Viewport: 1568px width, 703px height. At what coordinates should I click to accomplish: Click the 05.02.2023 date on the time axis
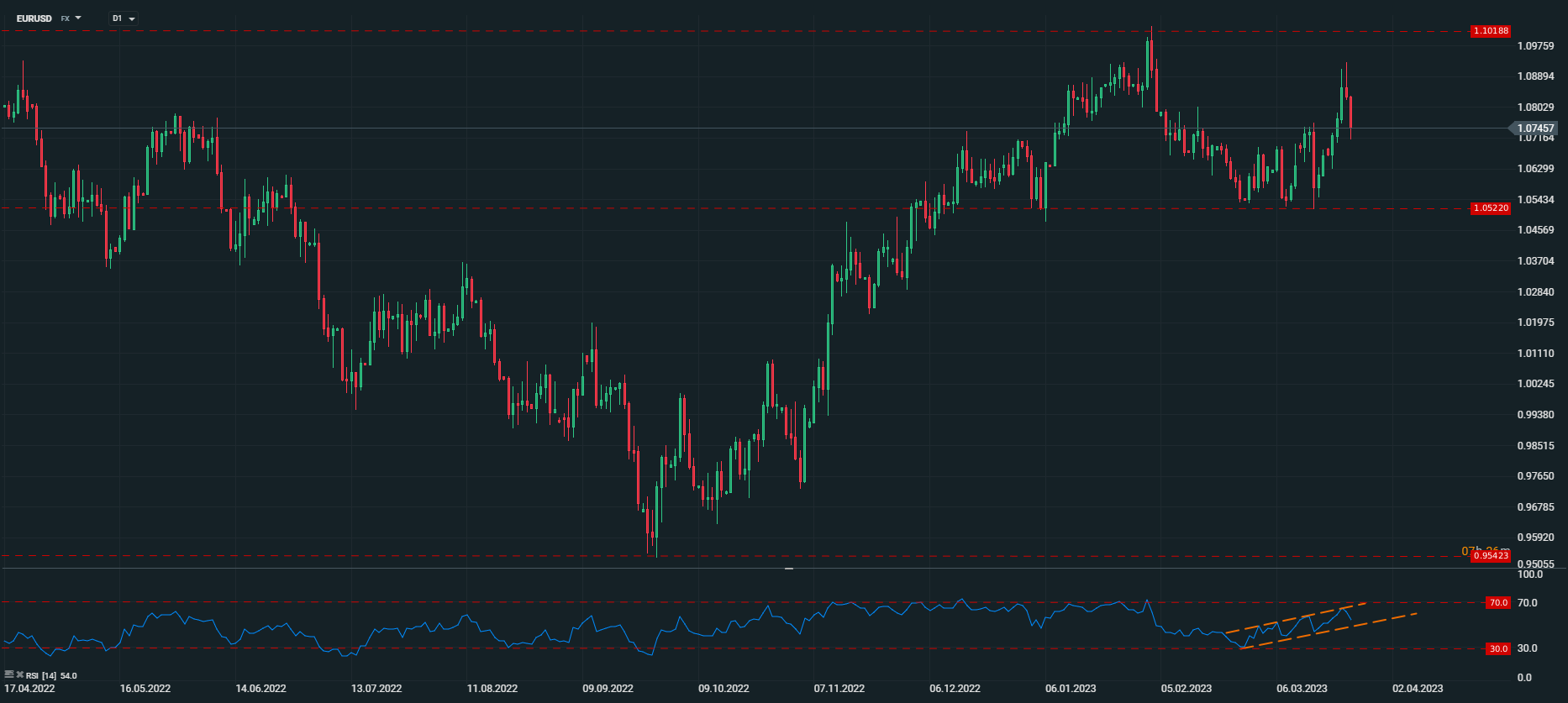pos(1187,689)
